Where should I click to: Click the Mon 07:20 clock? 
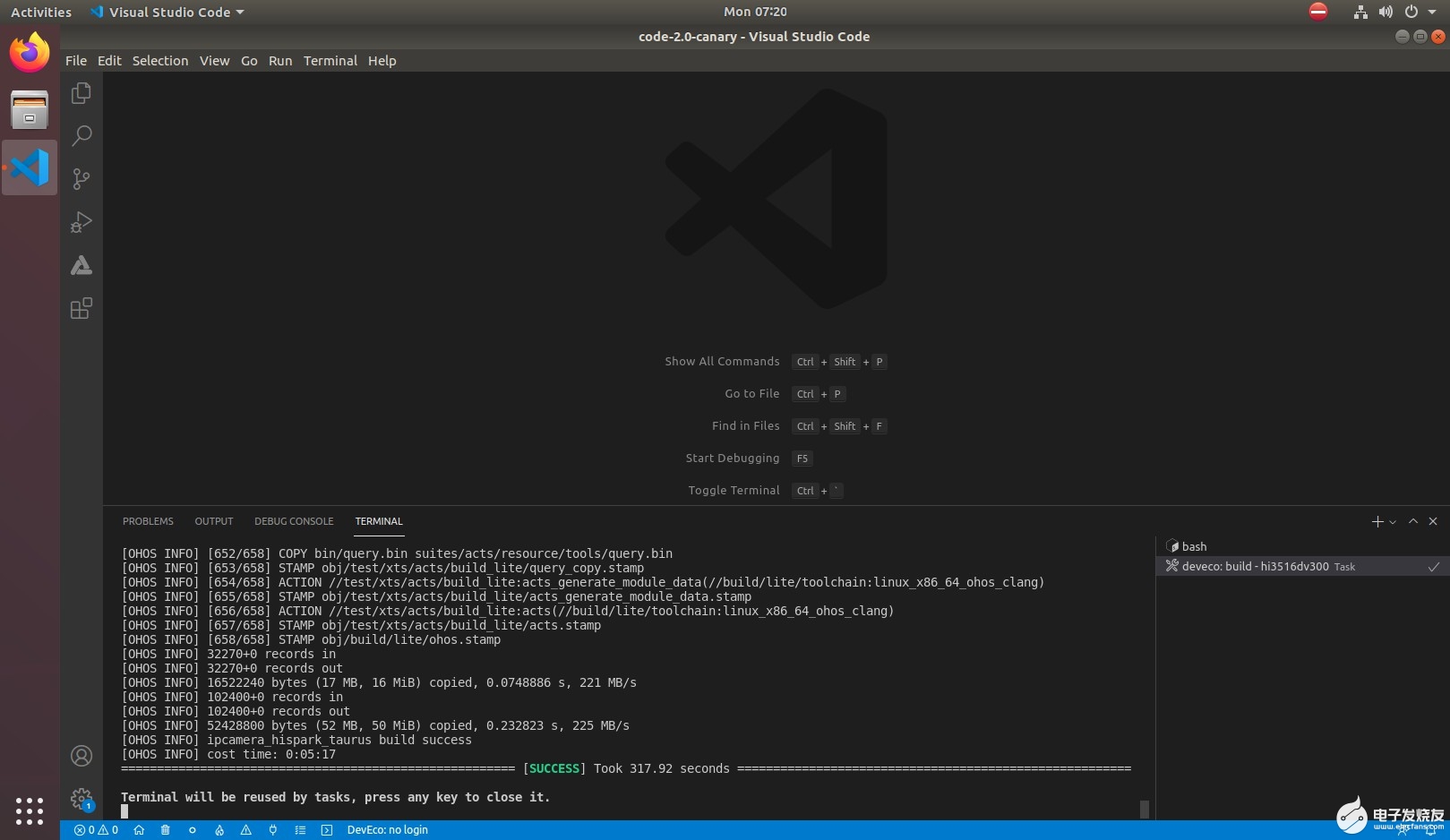755,12
